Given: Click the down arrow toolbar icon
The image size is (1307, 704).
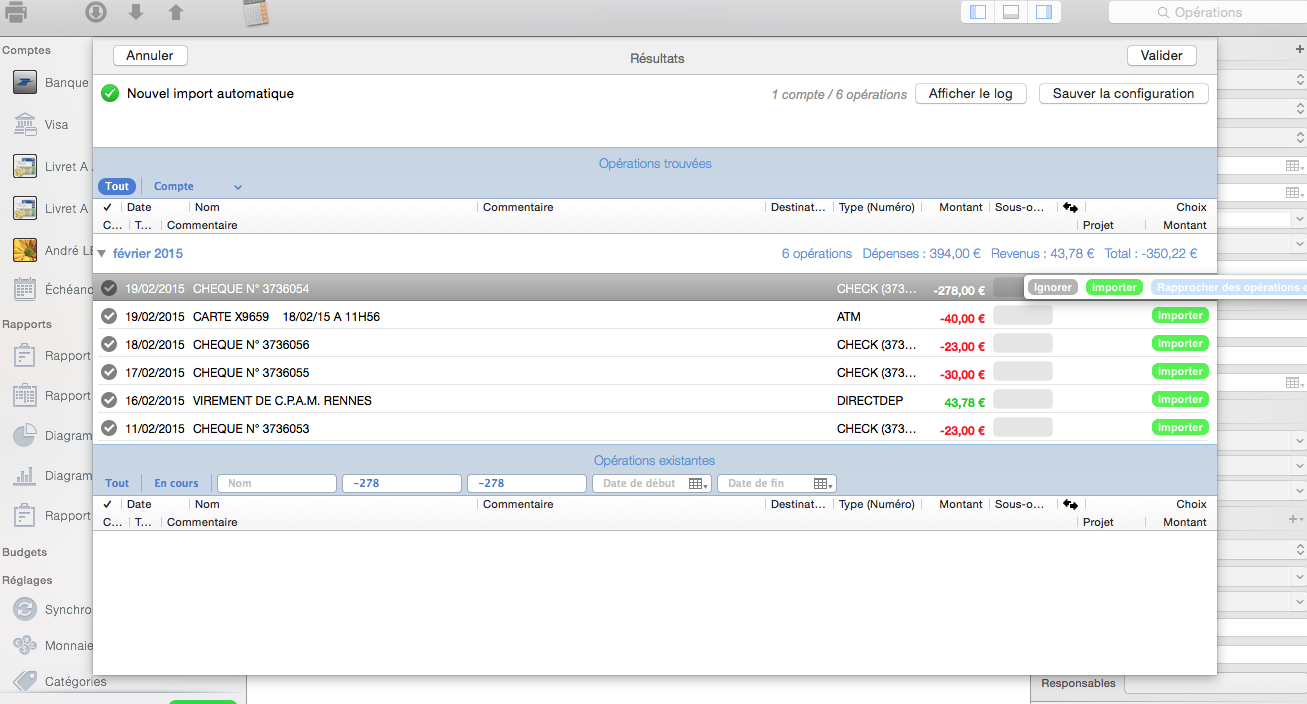Looking at the screenshot, I should point(136,13).
